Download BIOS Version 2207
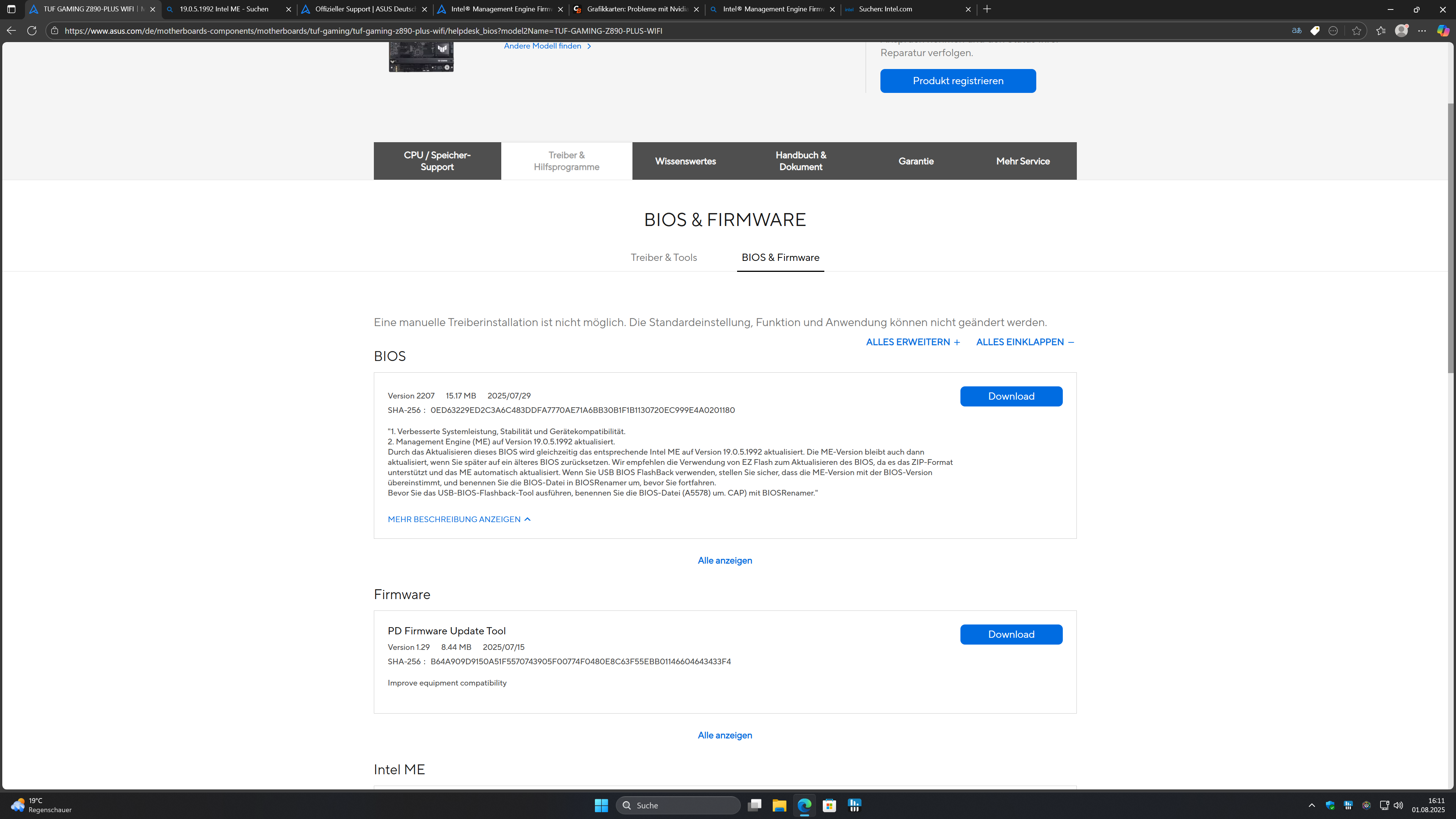Screen dimensions: 1456x819 [1010, 396]
